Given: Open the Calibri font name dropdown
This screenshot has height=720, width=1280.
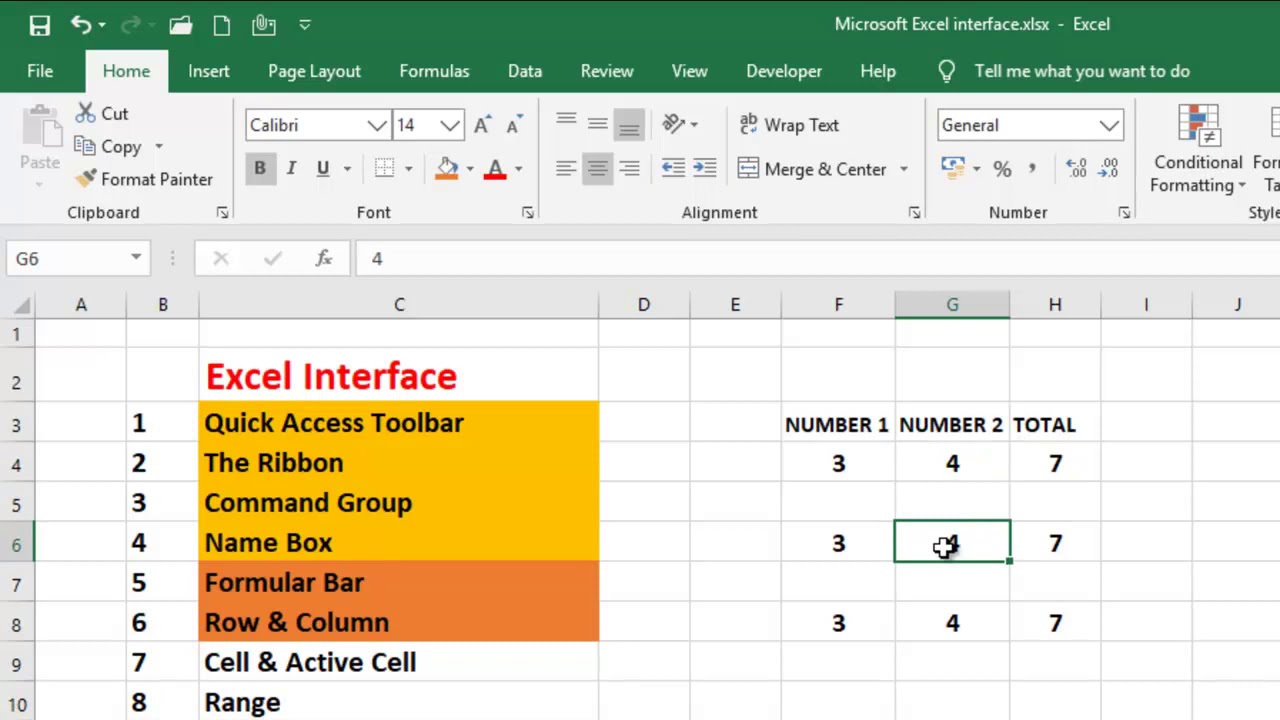Looking at the screenshot, I should click(x=377, y=125).
